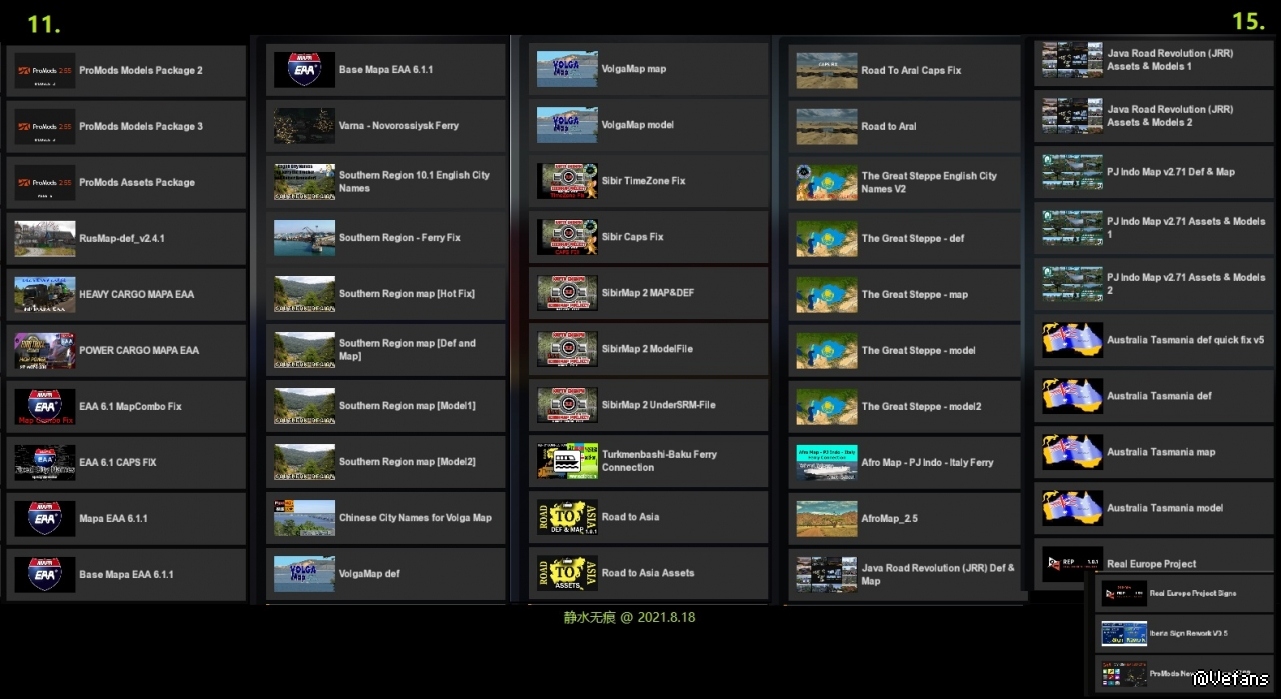Select Southern Region map [Model1] row
Viewport: 1281px width, 699px height.
pos(386,406)
